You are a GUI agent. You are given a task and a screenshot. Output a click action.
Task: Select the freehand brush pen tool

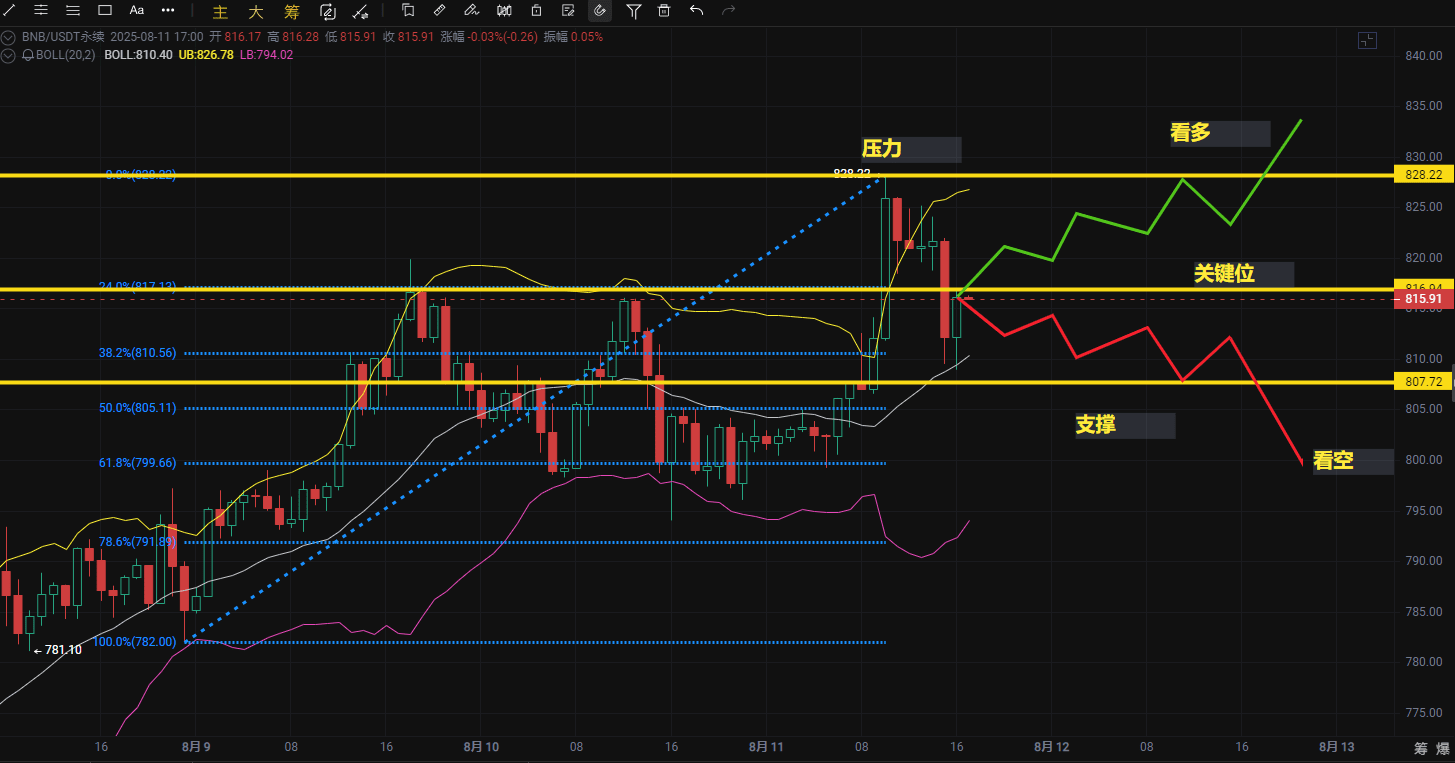tap(472, 11)
